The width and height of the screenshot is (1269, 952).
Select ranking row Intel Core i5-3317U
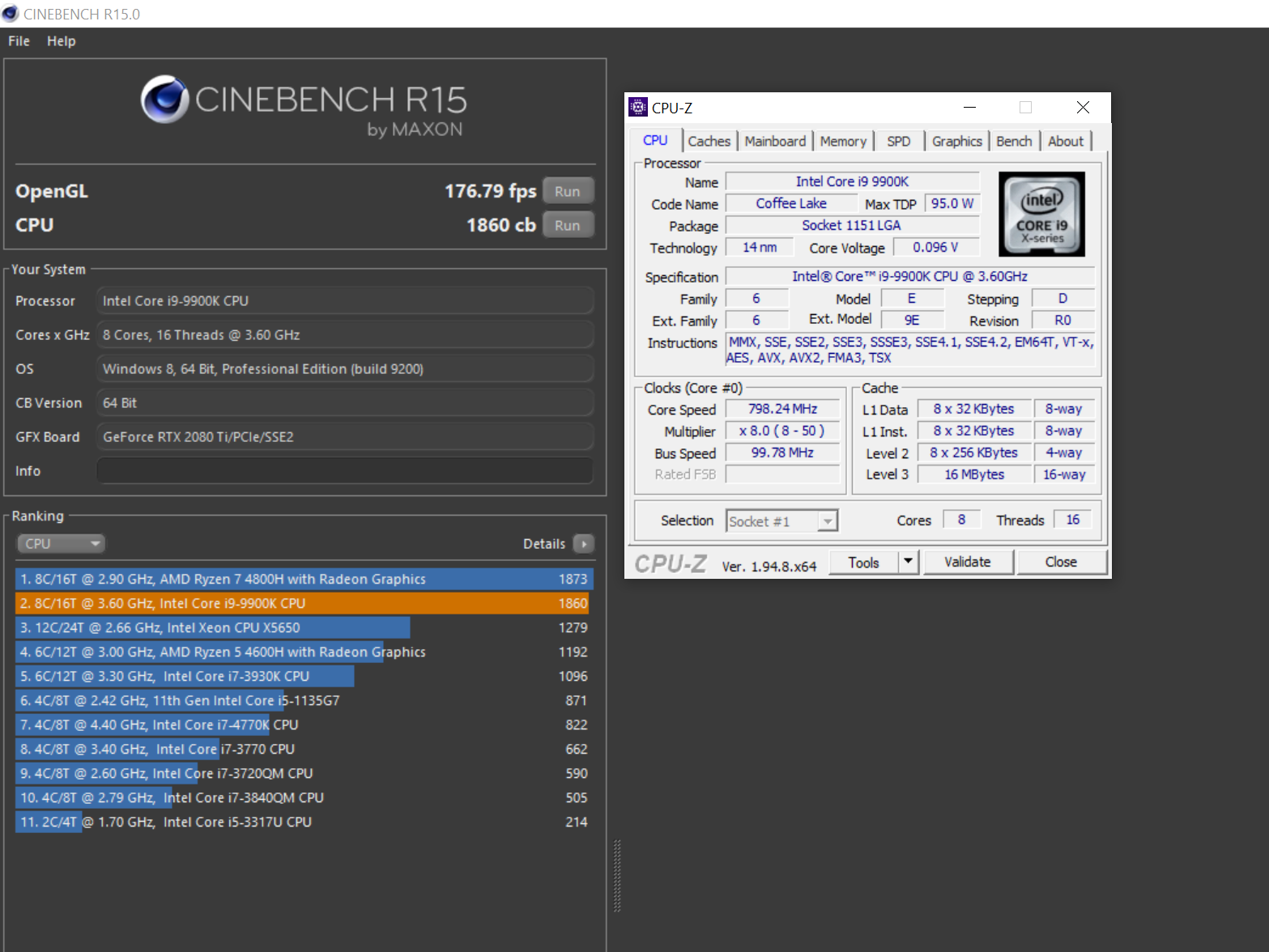pyautogui.click(x=304, y=822)
